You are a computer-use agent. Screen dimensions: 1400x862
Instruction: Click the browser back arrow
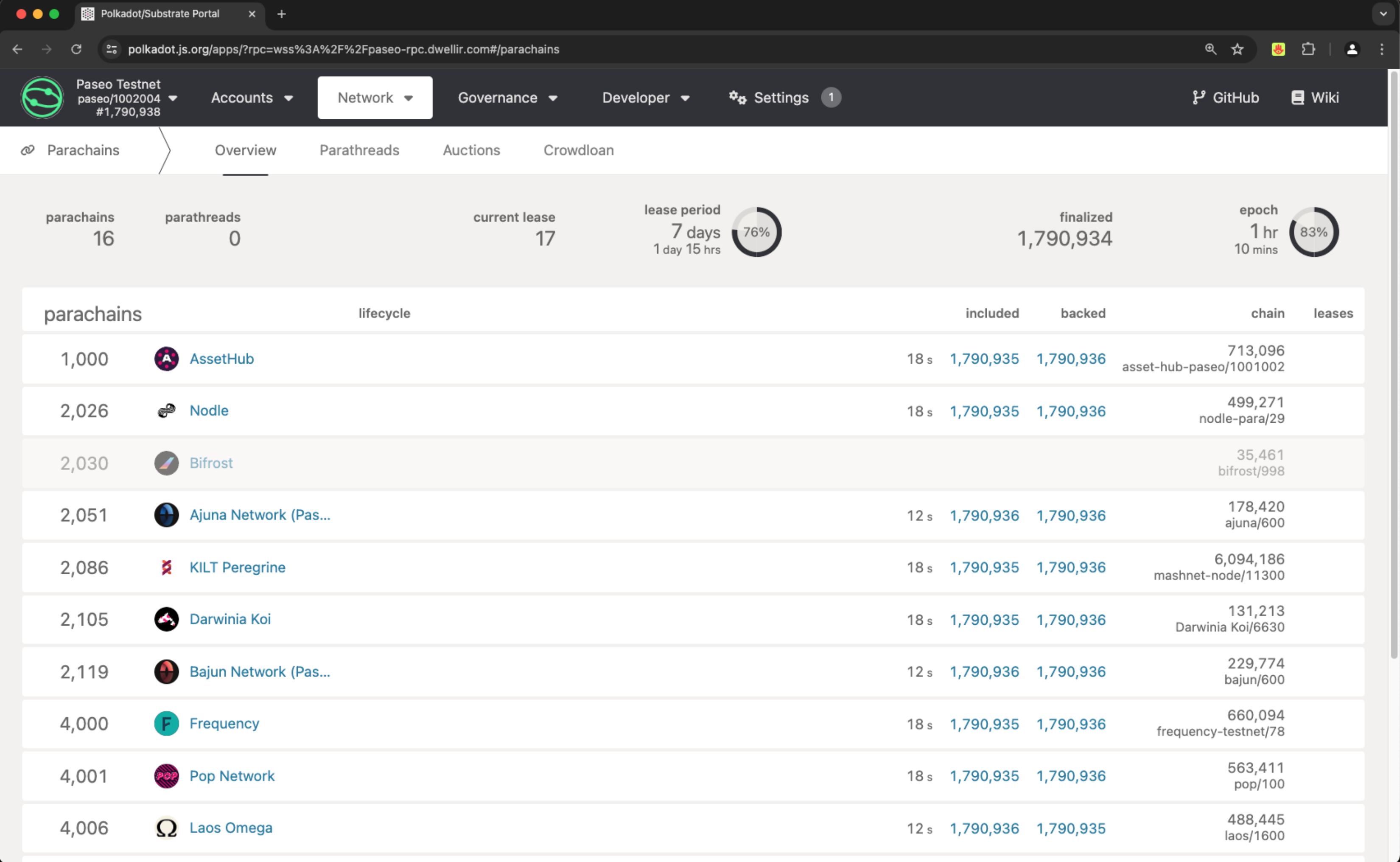click(17, 49)
